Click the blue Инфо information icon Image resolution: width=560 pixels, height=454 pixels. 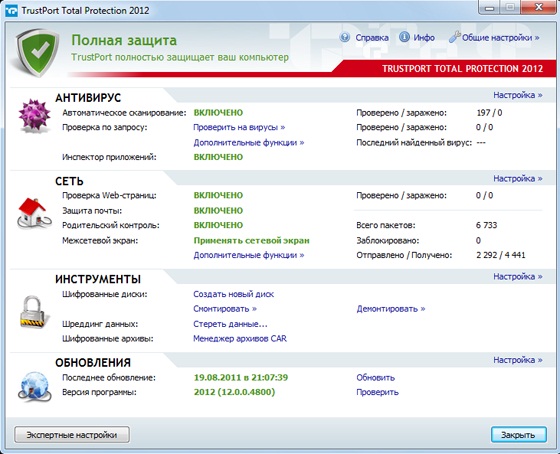(404, 37)
